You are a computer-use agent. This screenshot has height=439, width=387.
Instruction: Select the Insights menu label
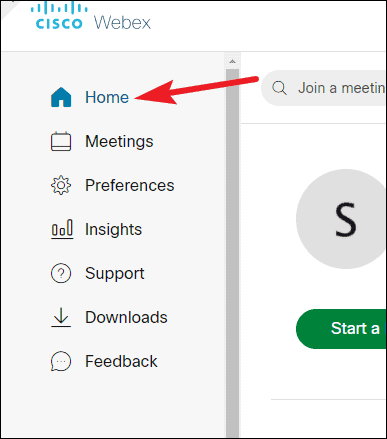click(113, 229)
